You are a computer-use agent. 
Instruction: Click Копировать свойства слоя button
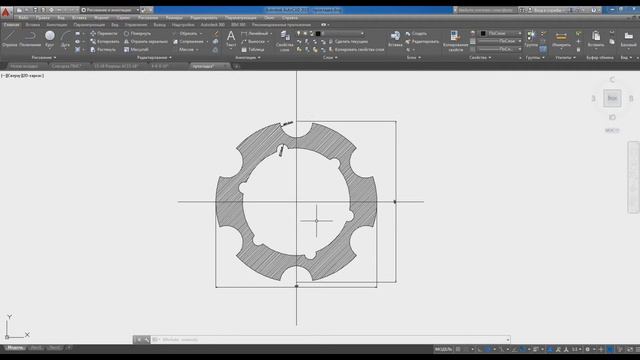click(356, 50)
